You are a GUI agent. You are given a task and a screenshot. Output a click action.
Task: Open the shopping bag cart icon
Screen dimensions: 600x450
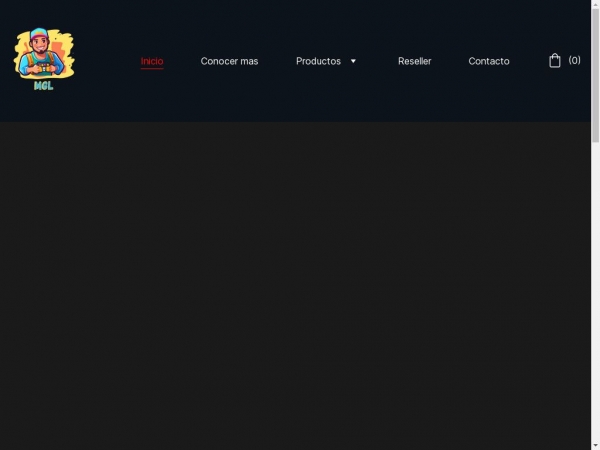pos(554,60)
